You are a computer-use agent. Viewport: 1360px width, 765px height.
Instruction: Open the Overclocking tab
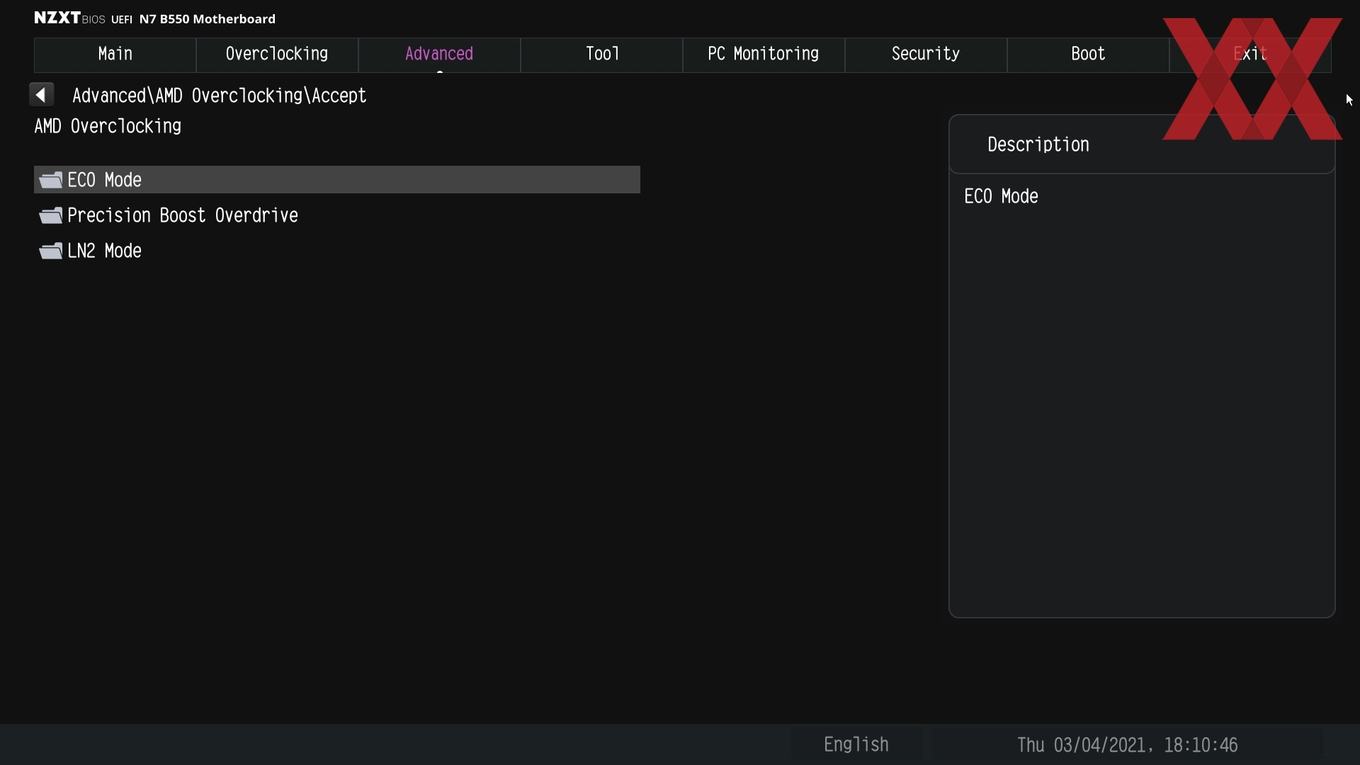(x=277, y=54)
